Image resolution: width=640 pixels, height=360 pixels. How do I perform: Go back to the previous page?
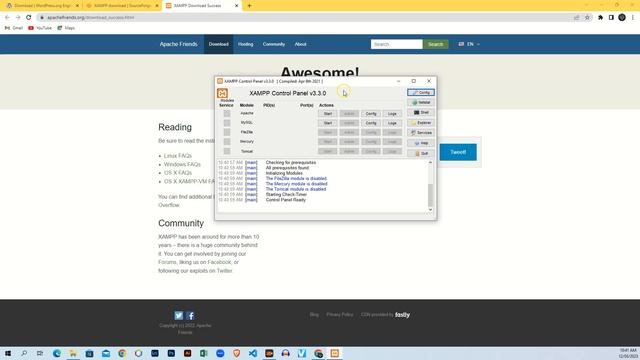[x=7, y=18]
